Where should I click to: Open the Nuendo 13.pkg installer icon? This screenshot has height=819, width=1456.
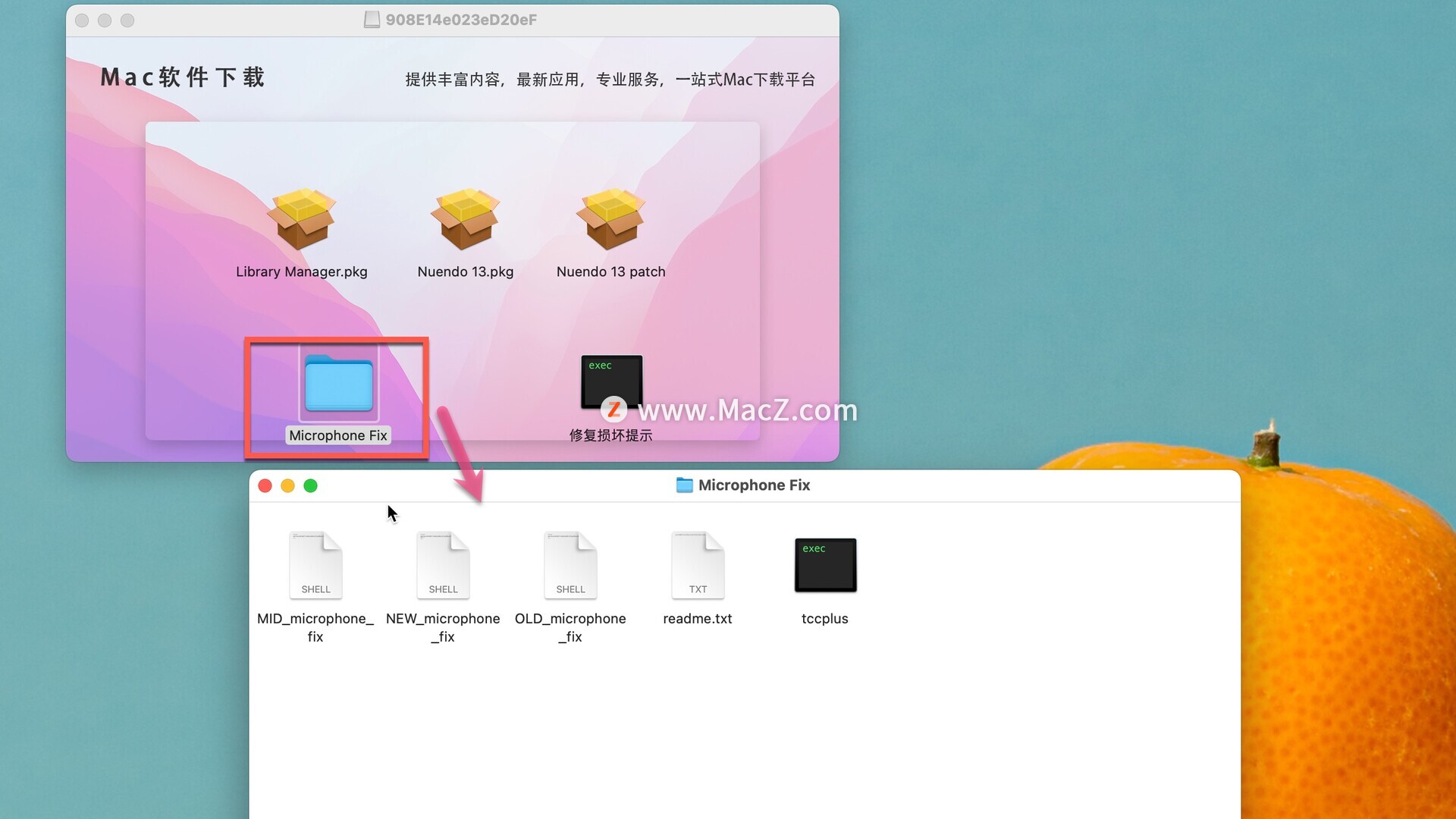[x=465, y=219]
